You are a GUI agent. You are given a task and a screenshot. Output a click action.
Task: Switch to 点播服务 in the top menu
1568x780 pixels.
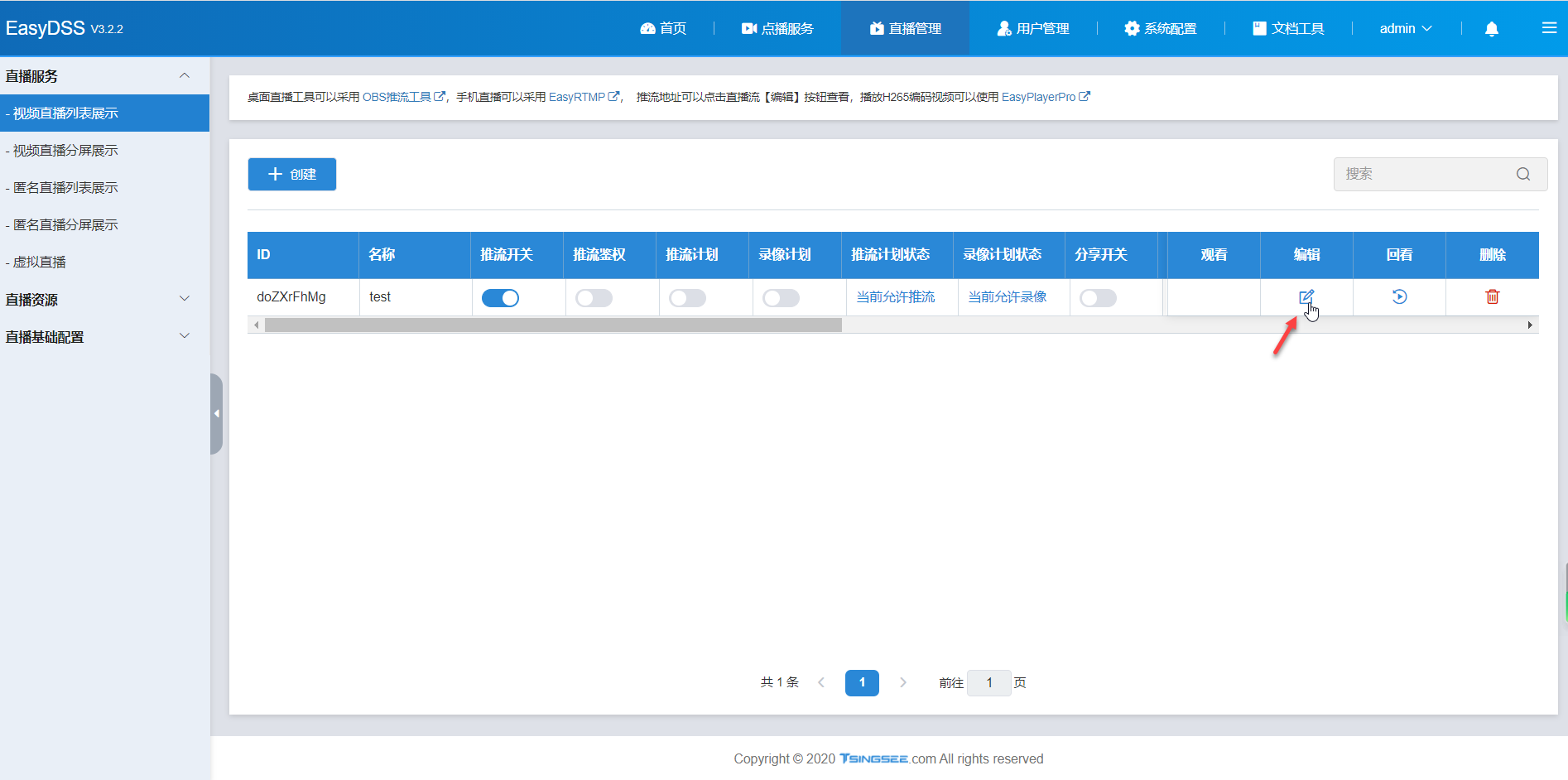pyautogui.click(x=777, y=27)
